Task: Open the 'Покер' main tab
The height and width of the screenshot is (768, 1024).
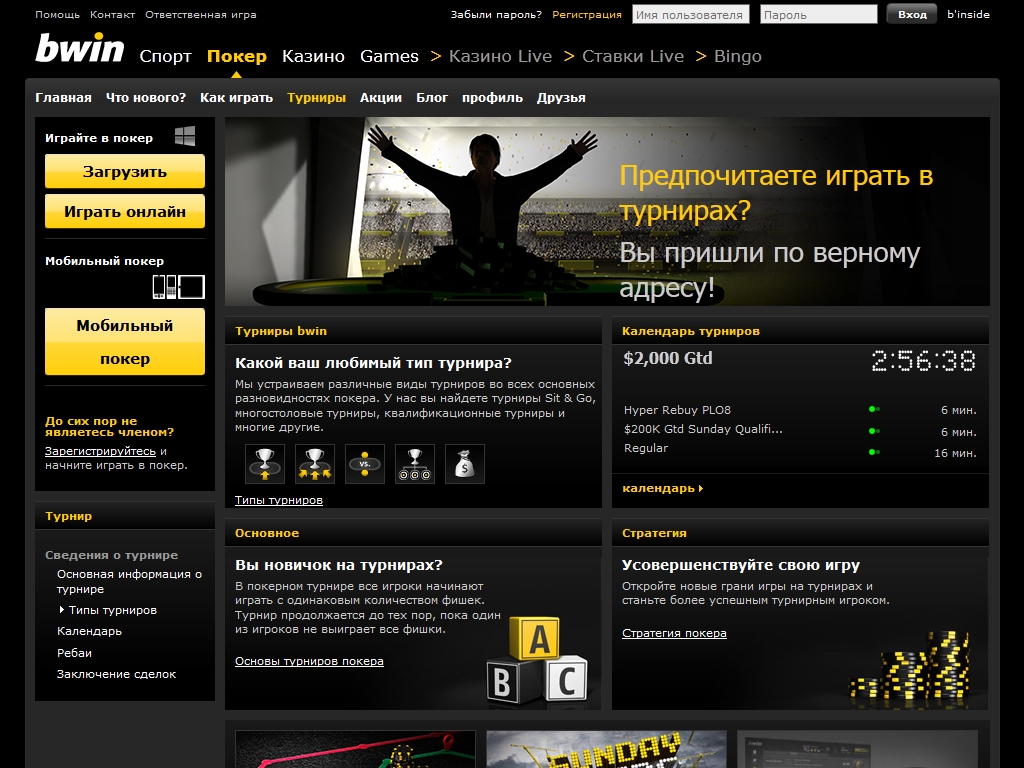Action: point(237,56)
